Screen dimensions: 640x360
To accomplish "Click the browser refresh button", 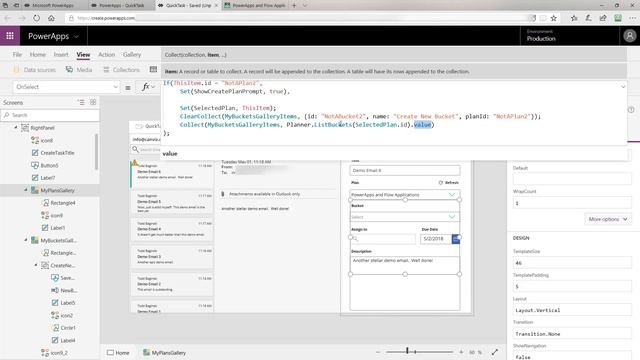I will pyautogui.click(x=37, y=18).
